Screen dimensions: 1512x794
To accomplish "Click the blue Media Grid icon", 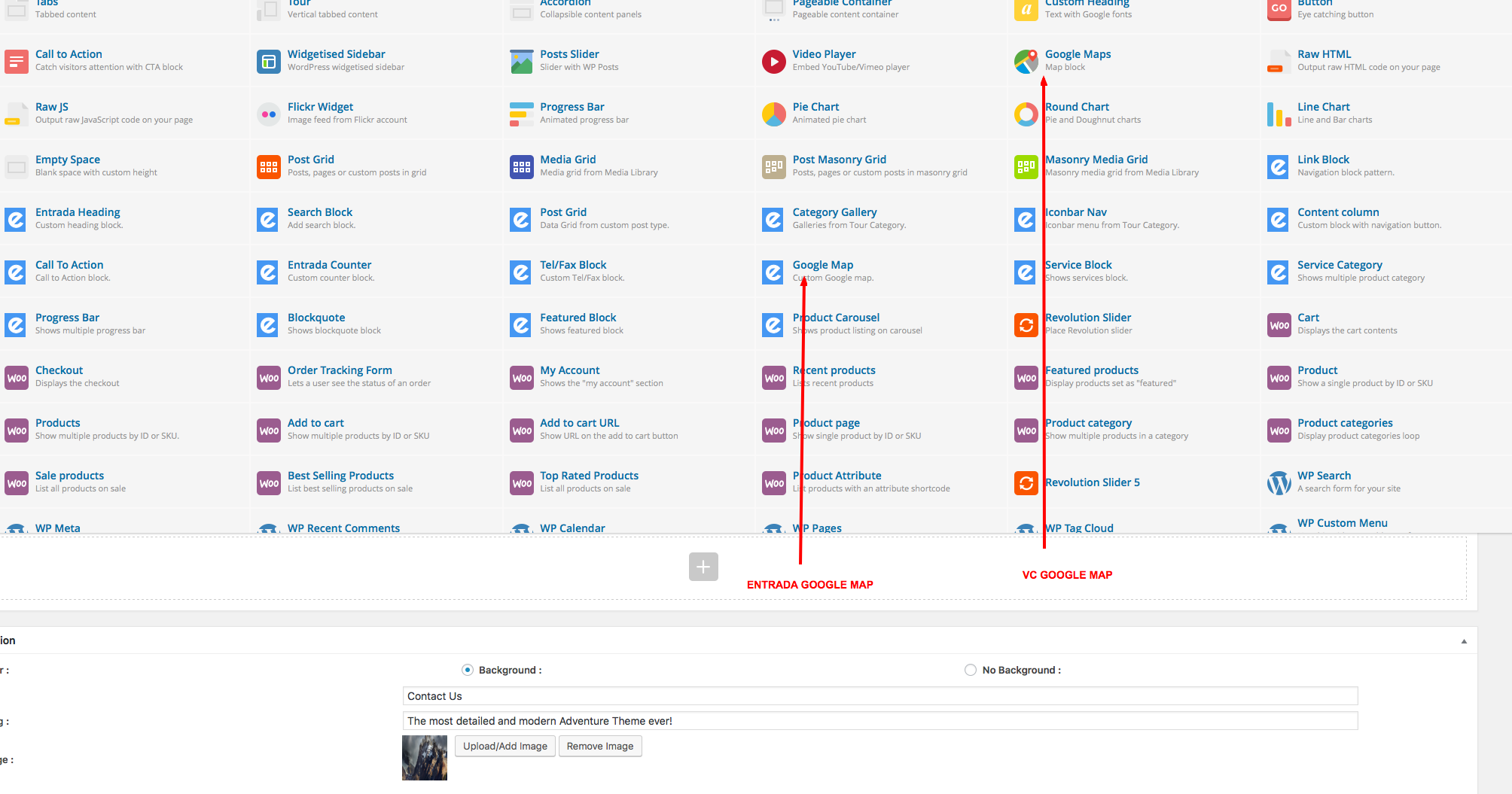I will [521, 166].
